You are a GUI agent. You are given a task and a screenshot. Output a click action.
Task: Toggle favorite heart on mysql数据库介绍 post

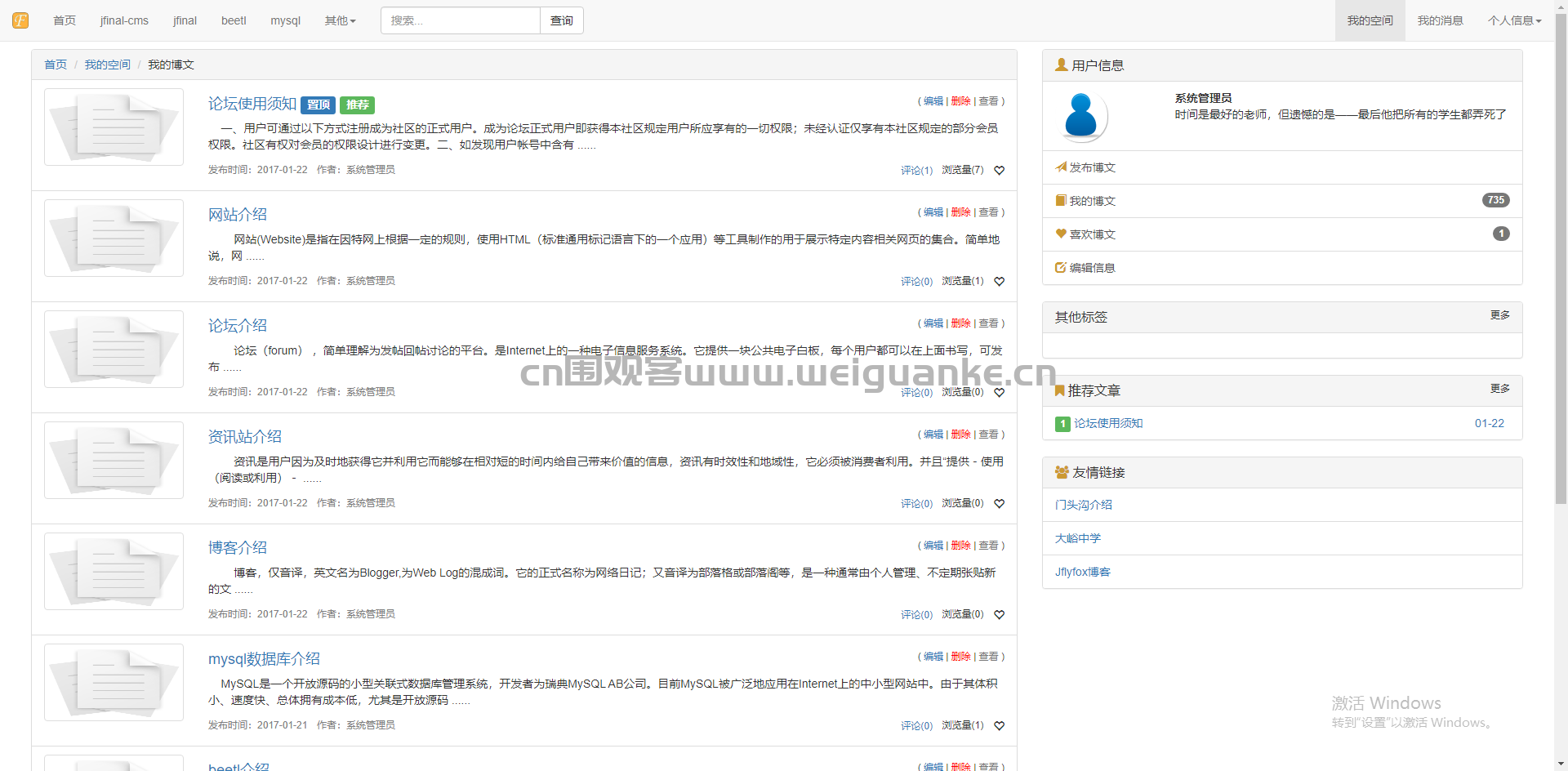999,725
